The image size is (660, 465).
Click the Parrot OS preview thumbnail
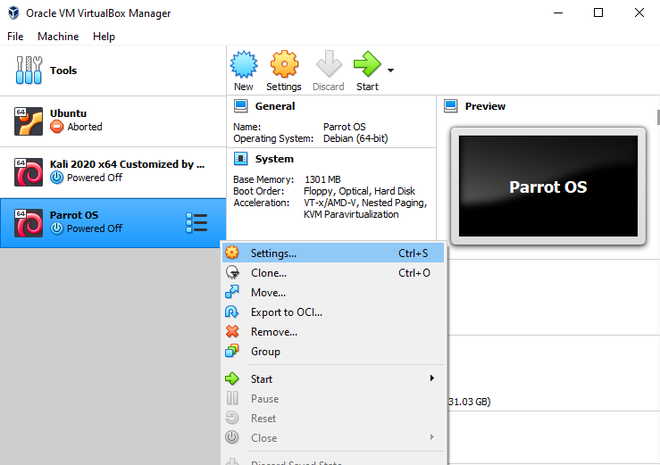(x=548, y=186)
